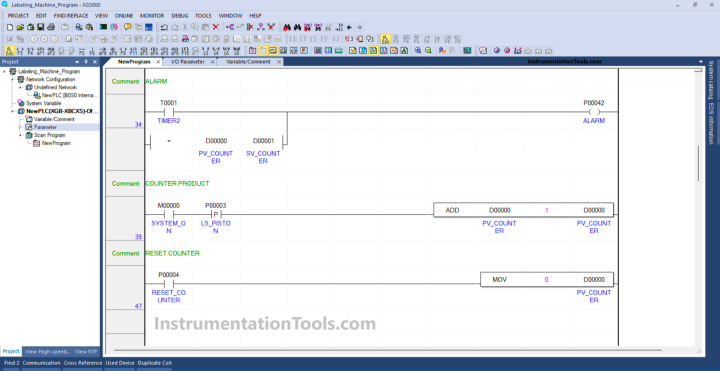Image resolution: width=720 pixels, height=371 pixels.
Task: Select the Variable/Comment tree item
Action: (54, 119)
